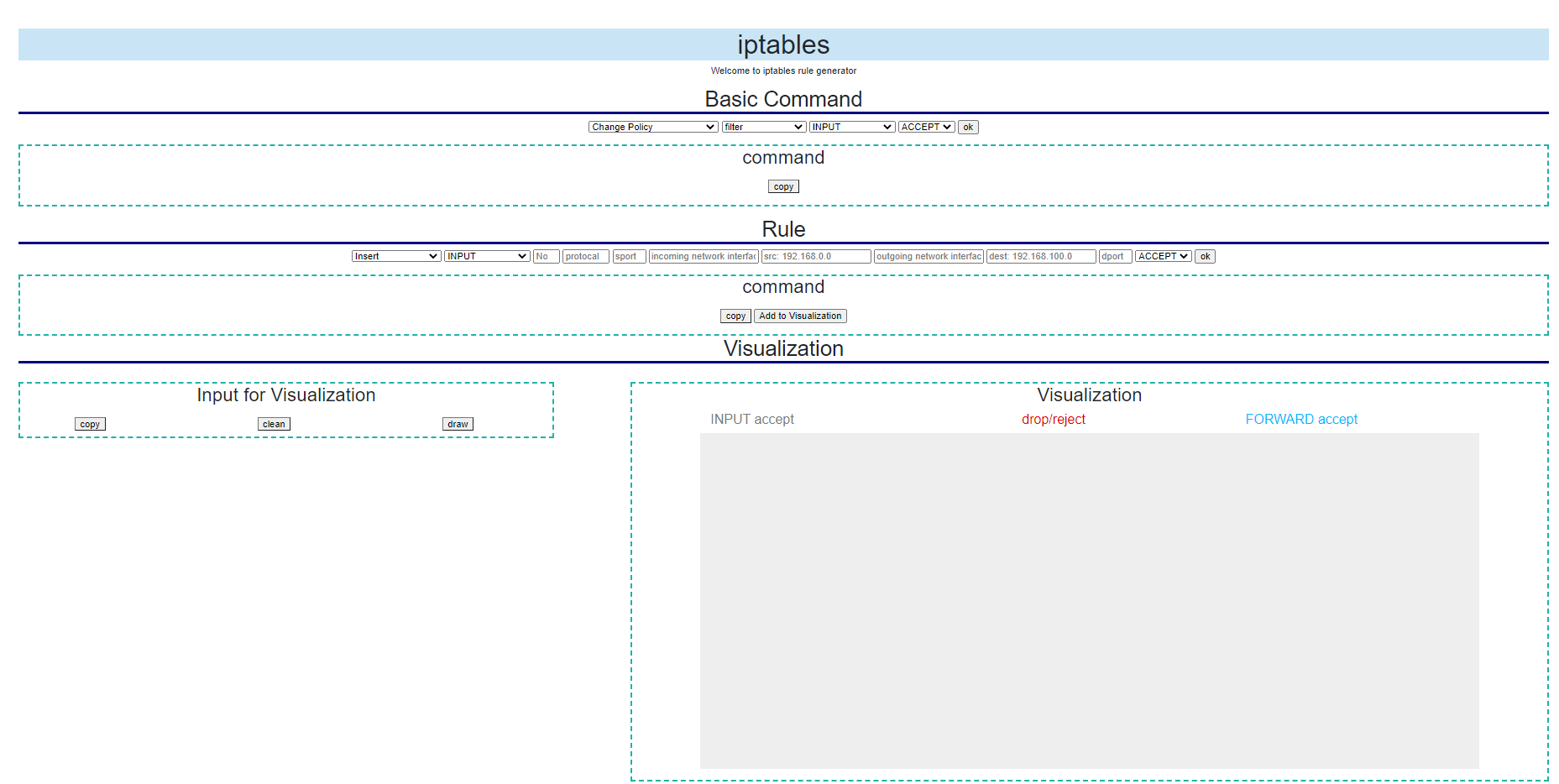Expand the INPUT chain dropdown in Rule row
This screenshot has height=784, width=1559.
[x=485, y=256]
